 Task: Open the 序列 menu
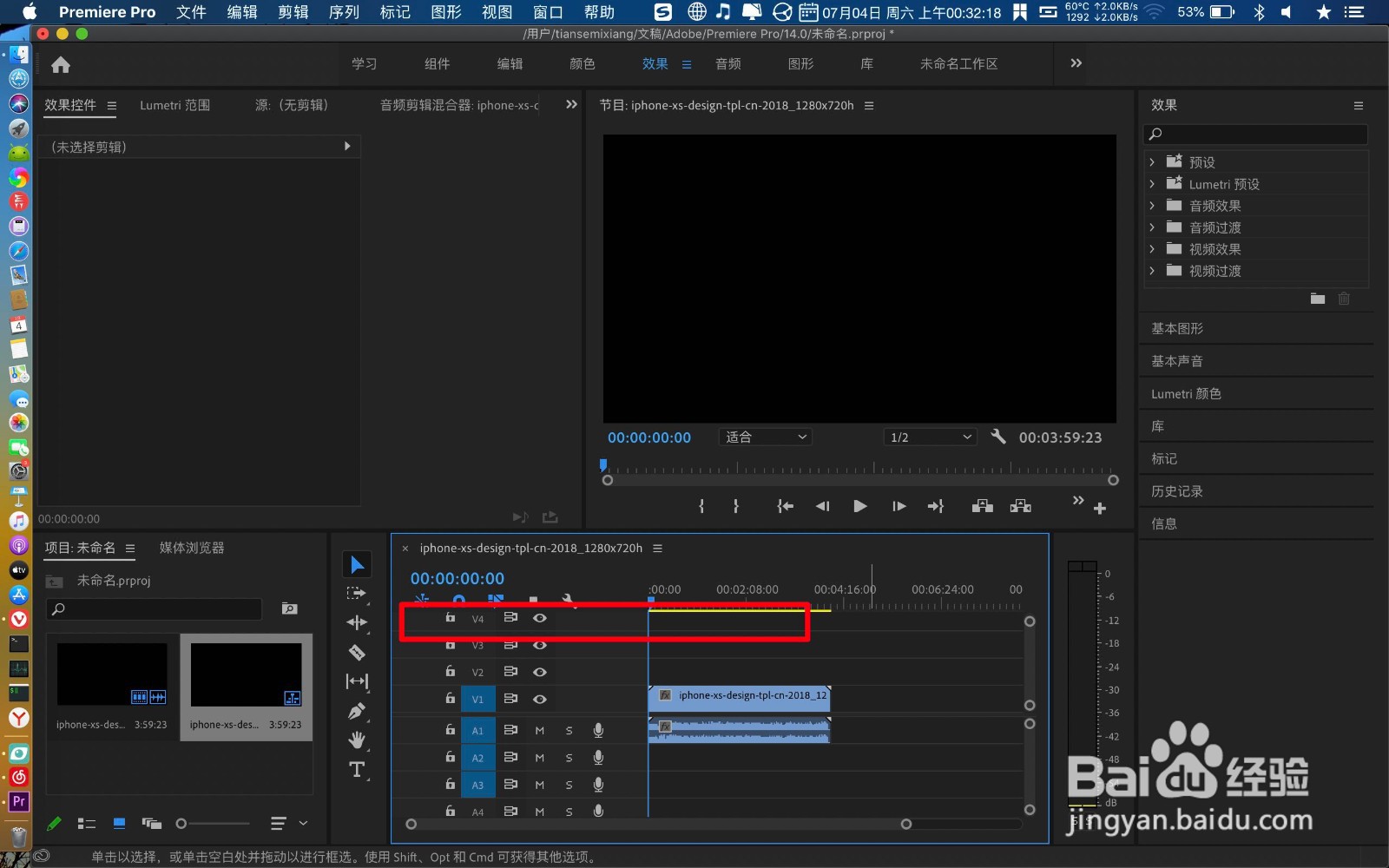(x=344, y=12)
